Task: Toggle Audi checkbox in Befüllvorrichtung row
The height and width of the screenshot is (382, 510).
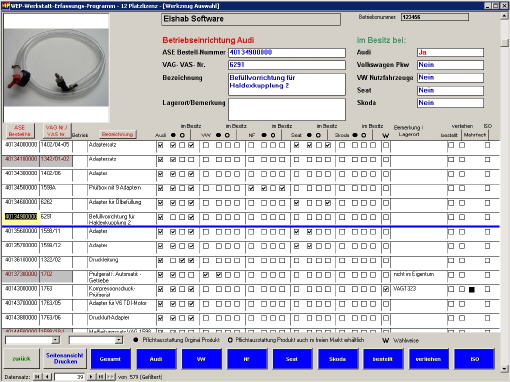Action: click(160, 217)
